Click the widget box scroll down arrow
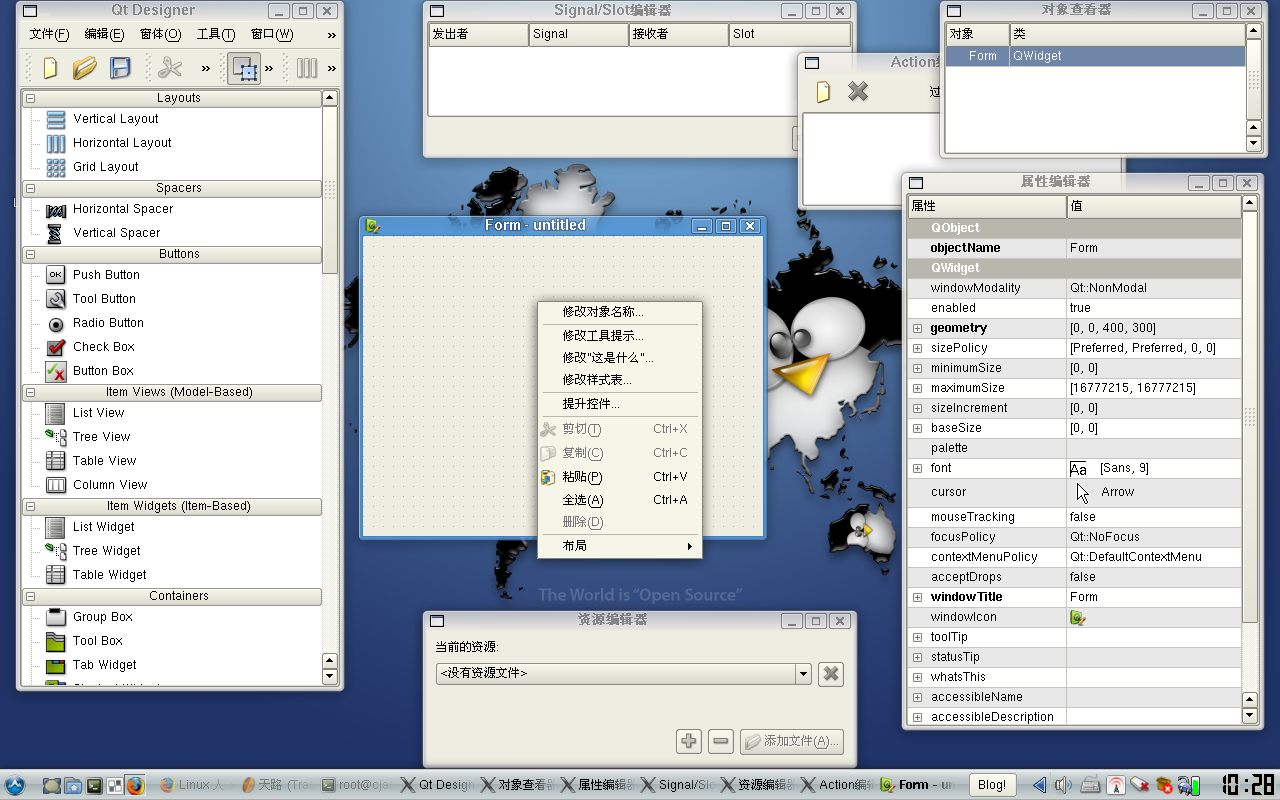Viewport: 1280px width, 800px height. coord(330,677)
